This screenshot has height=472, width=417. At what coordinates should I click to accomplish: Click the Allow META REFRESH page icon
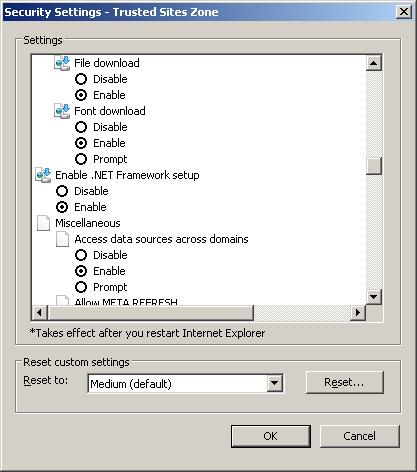tap(62, 300)
